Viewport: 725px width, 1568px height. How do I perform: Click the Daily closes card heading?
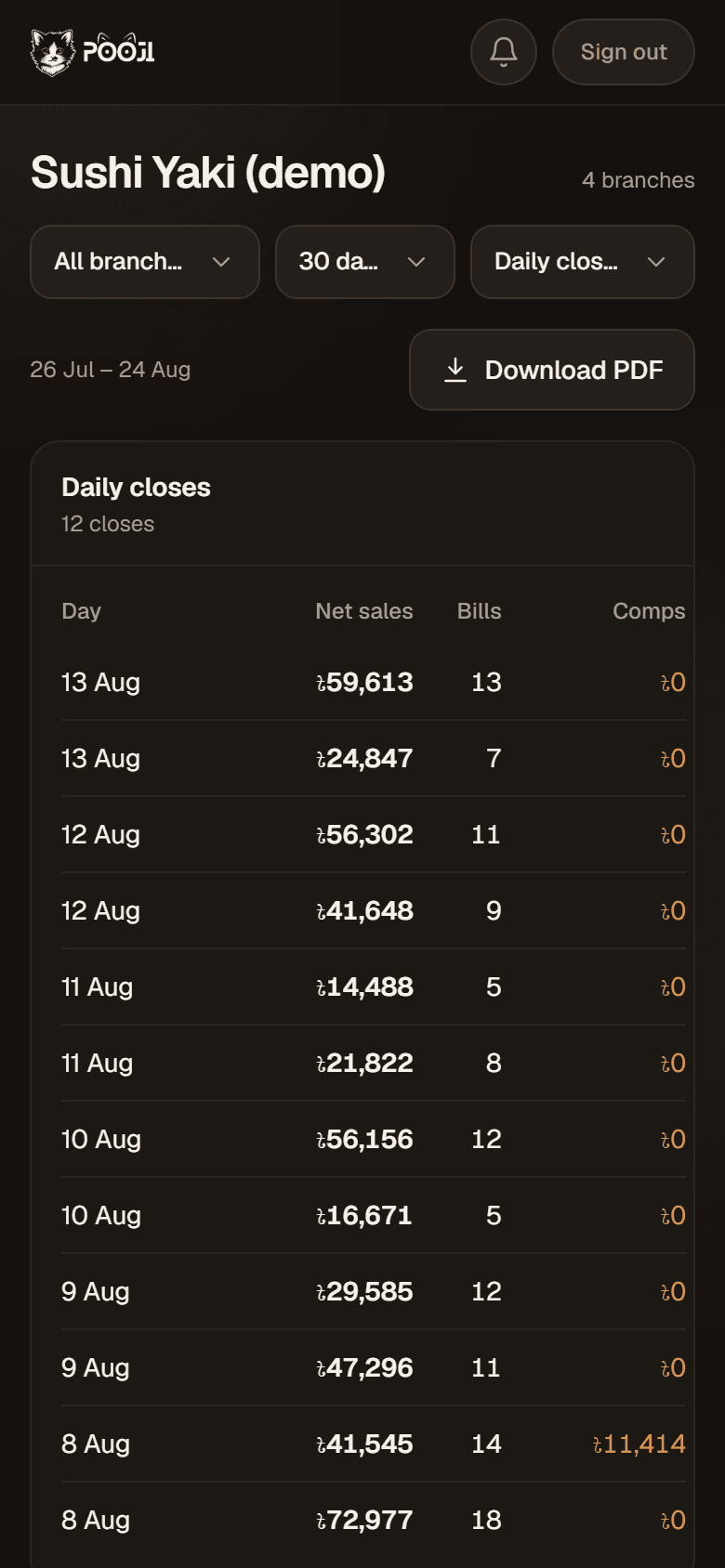click(x=137, y=488)
